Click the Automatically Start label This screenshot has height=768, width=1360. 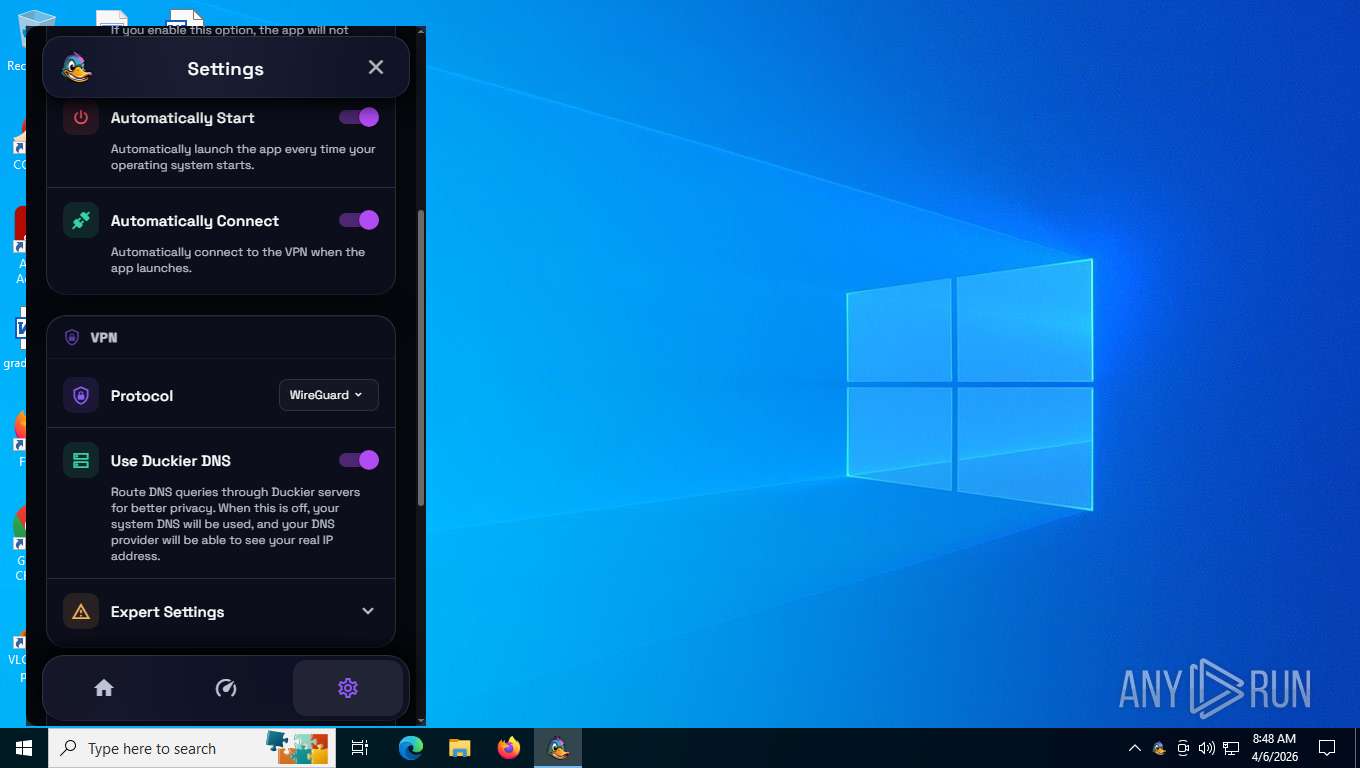tap(182, 118)
